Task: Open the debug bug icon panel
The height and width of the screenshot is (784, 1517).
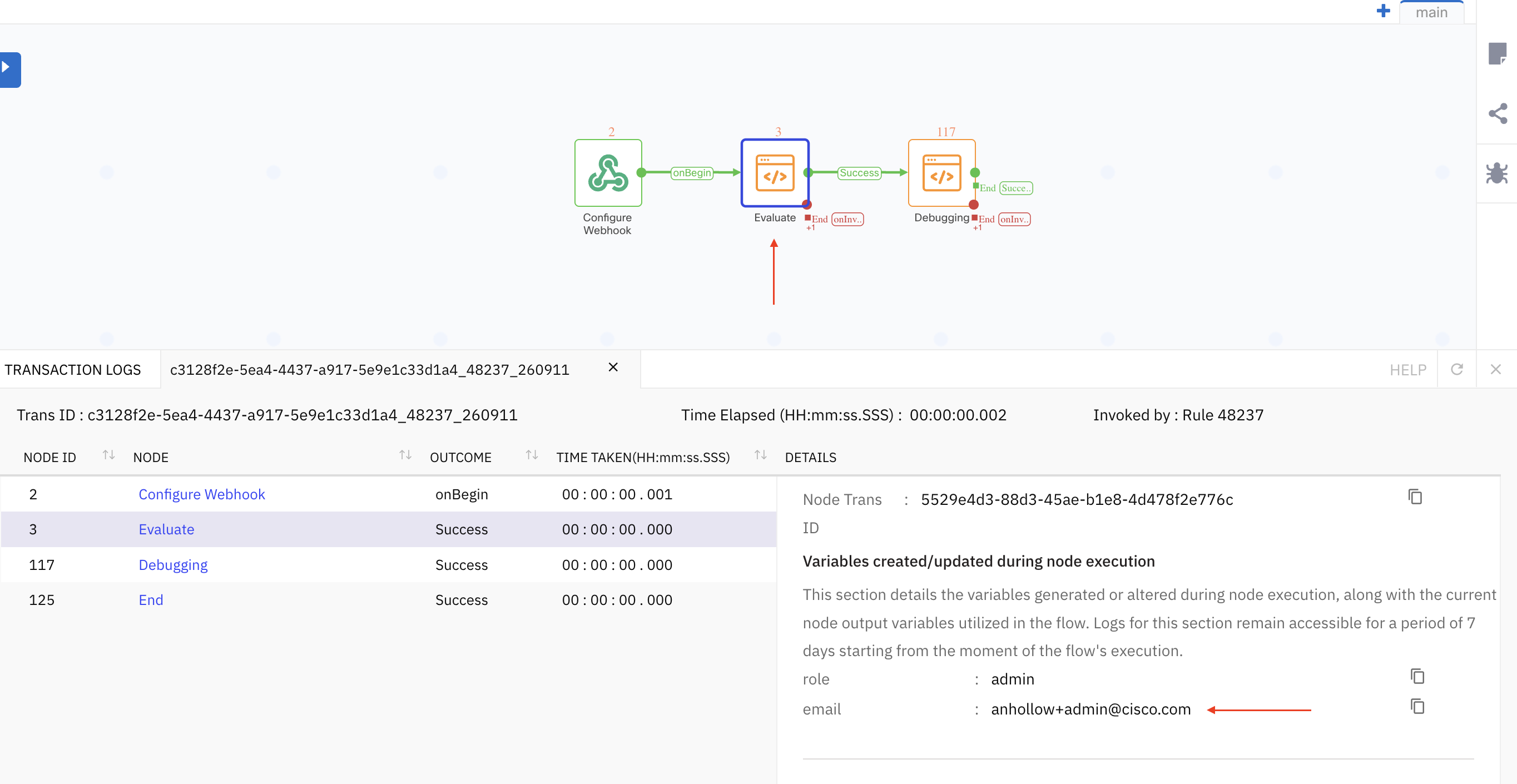Action: pyautogui.click(x=1496, y=174)
